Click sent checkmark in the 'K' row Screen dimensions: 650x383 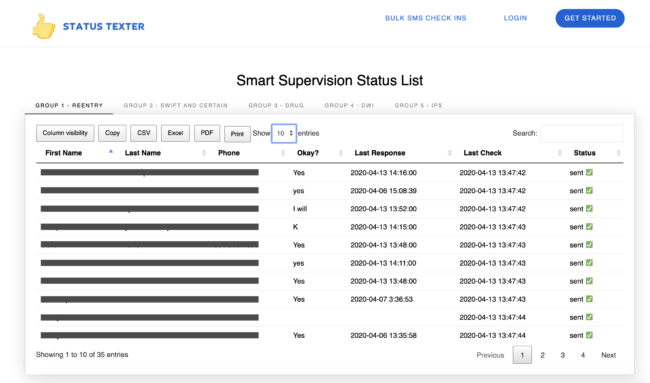[589, 227]
